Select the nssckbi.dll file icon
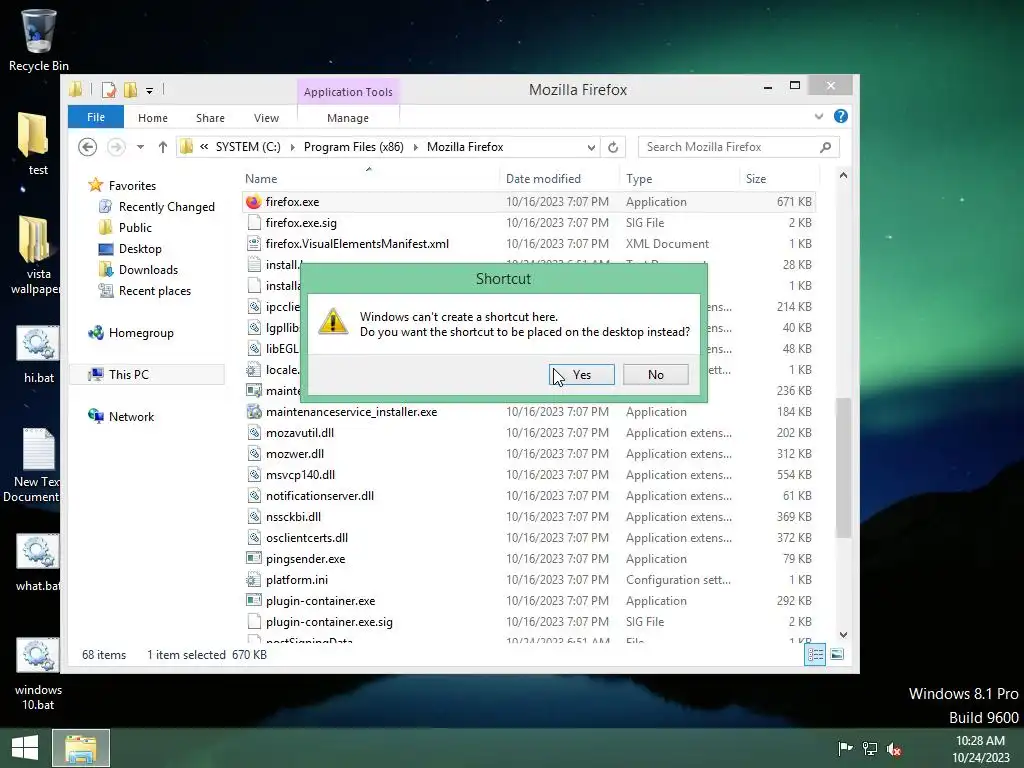The width and height of the screenshot is (1024, 768). [x=254, y=517]
